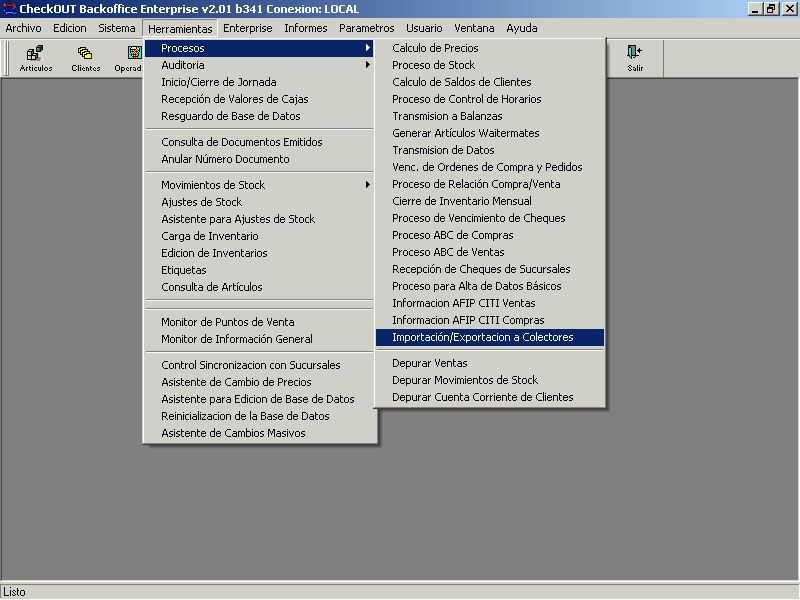Open the Etiquetas menu entry
The width and height of the screenshot is (800, 600).
(260, 270)
